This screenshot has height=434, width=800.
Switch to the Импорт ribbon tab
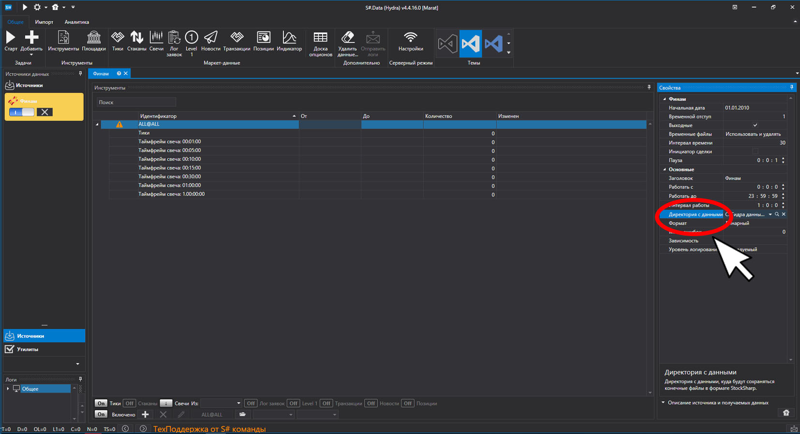44,22
